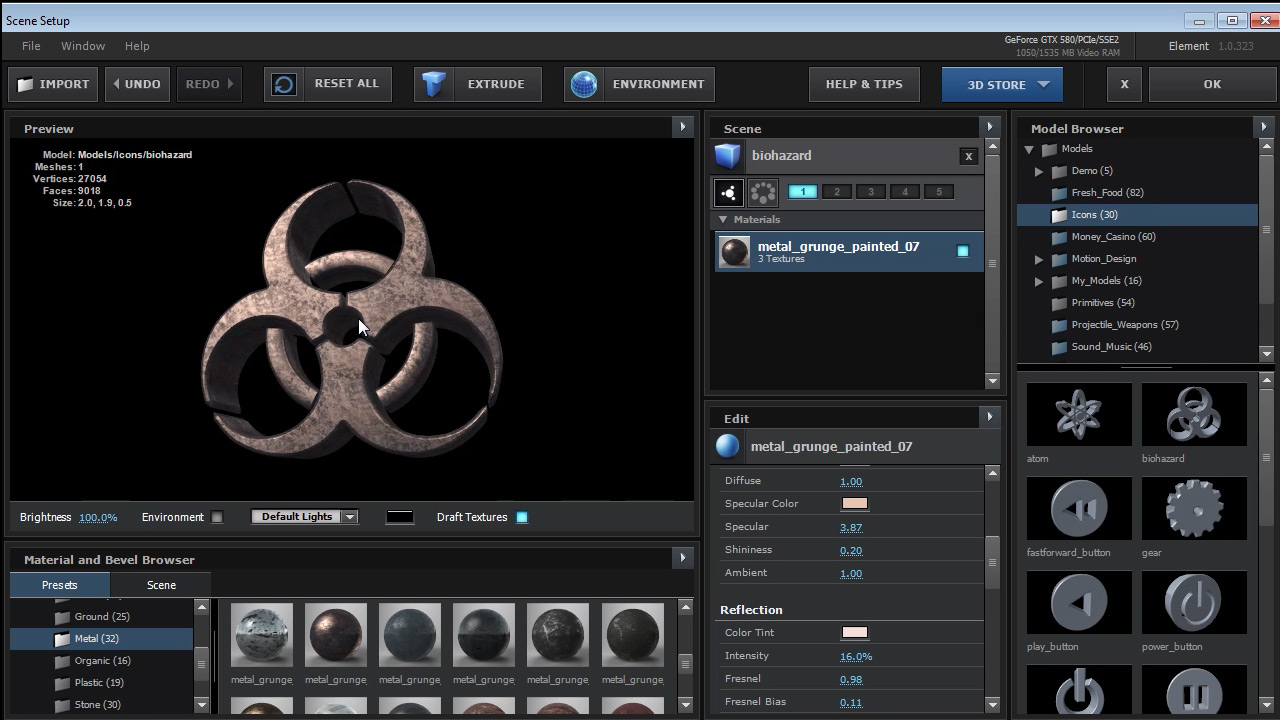This screenshot has height=720, width=1280.
Task: Click the particle replicator icon in Scene panel
Action: pyautogui.click(x=761, y=192)
